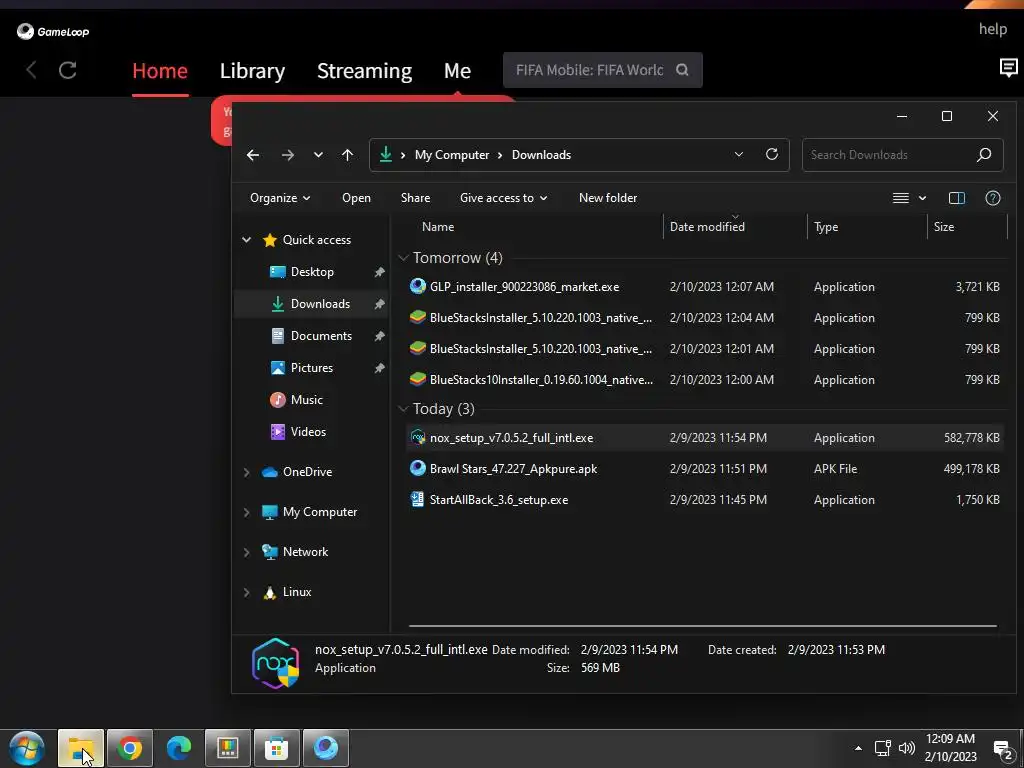Image resolution: width=1024 pixels, height=768 pixels.
Task: Open Music in Quick access
Action: 306,400
